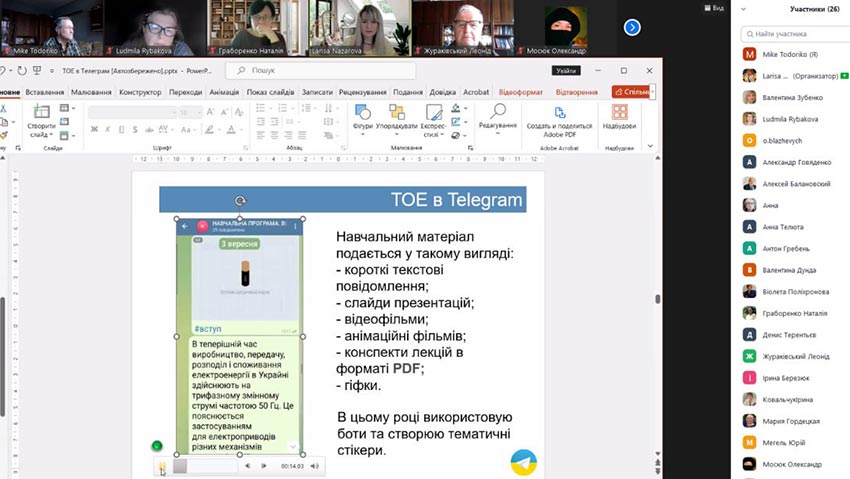Click the Редагування magnifier icon
The width and height of the screenshot is (850, 479).
coord(498,111)
